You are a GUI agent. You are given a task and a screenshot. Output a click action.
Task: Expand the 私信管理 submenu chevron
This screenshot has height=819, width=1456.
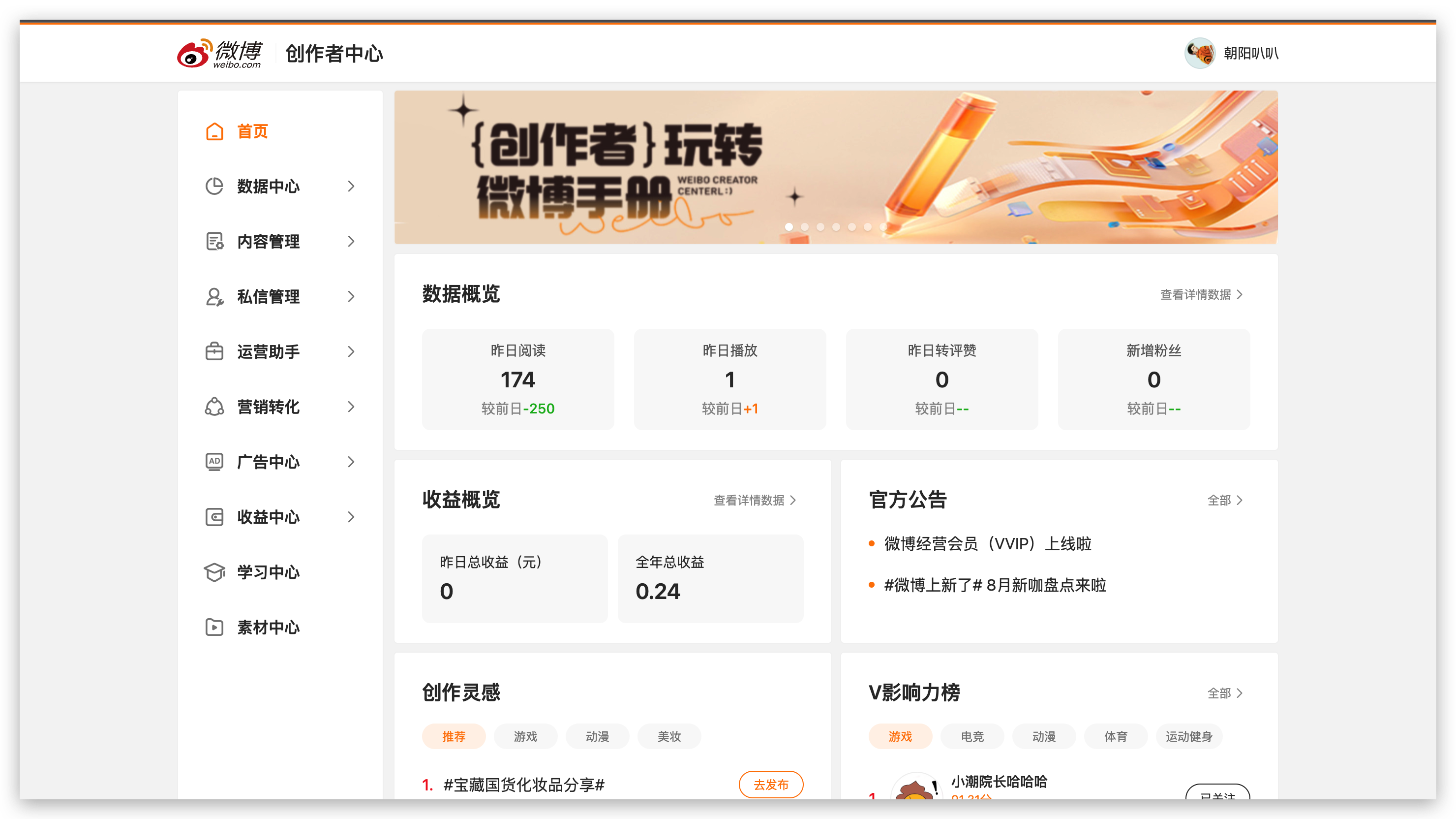tap(351, 296)
